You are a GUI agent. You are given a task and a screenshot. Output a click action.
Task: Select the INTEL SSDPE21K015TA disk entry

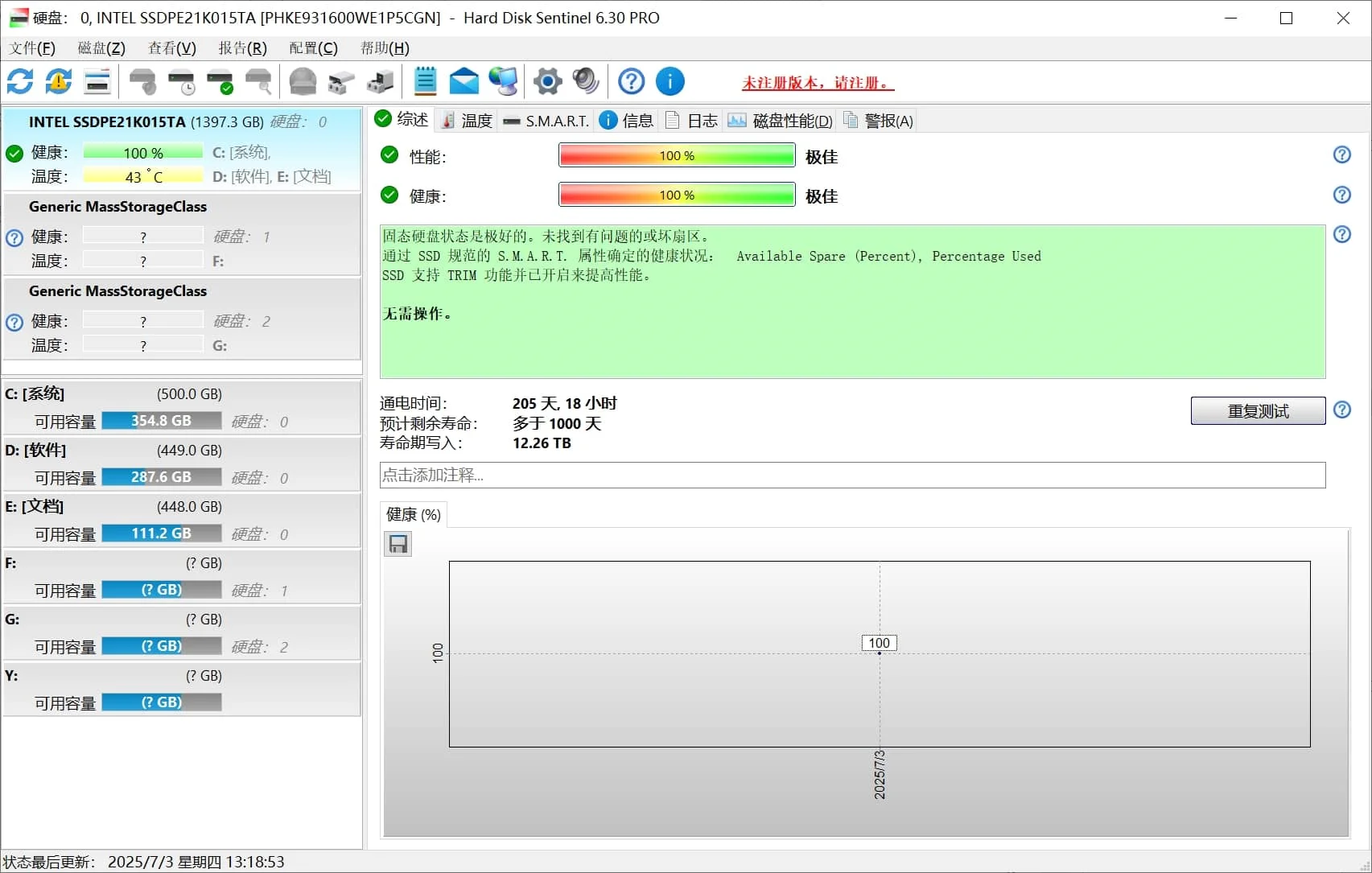[182, 150]
